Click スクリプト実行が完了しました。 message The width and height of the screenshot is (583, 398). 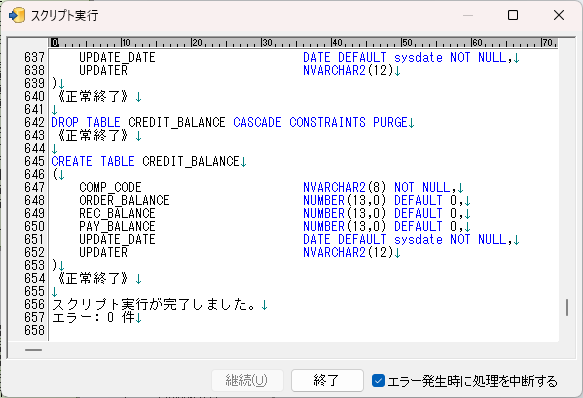coord(155,304)
